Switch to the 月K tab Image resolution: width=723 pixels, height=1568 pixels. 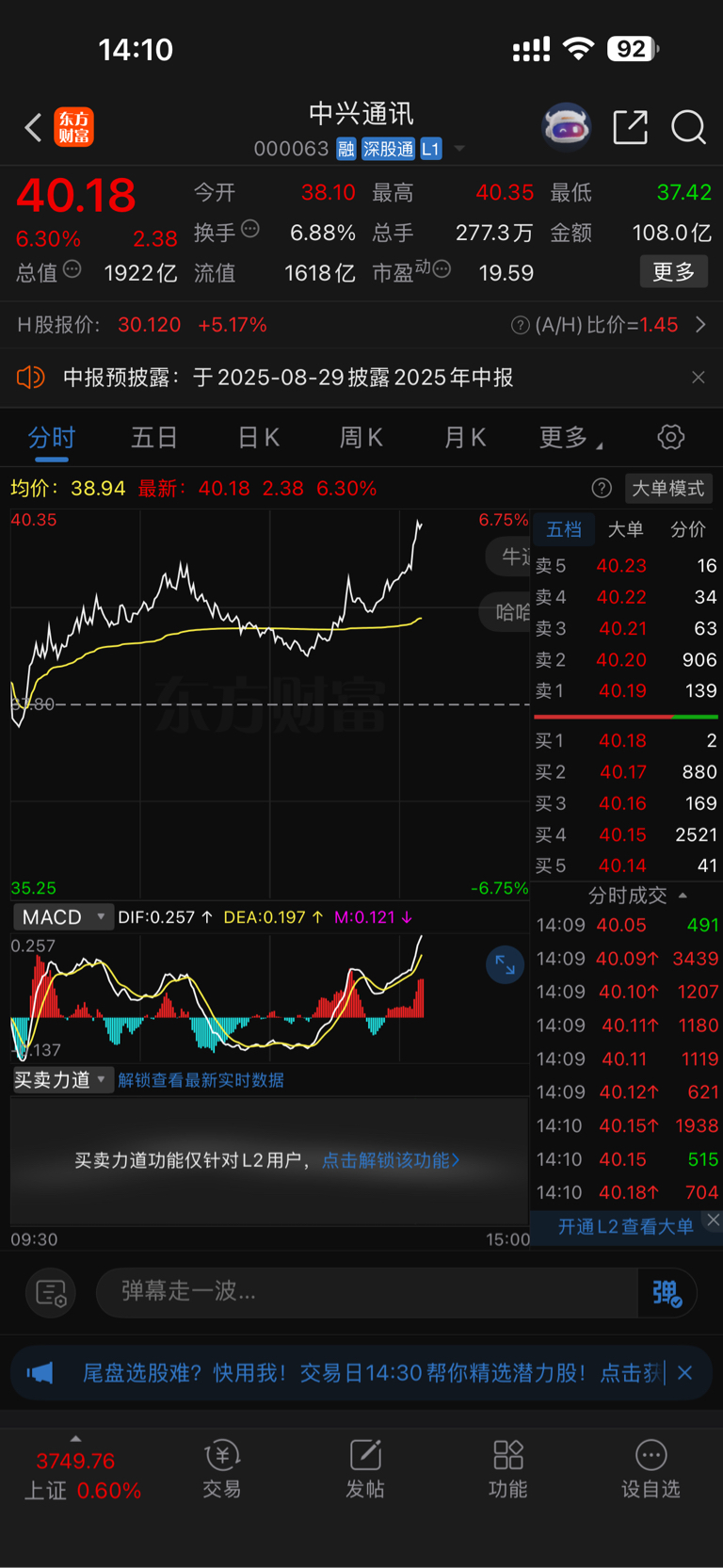[464, 438]
